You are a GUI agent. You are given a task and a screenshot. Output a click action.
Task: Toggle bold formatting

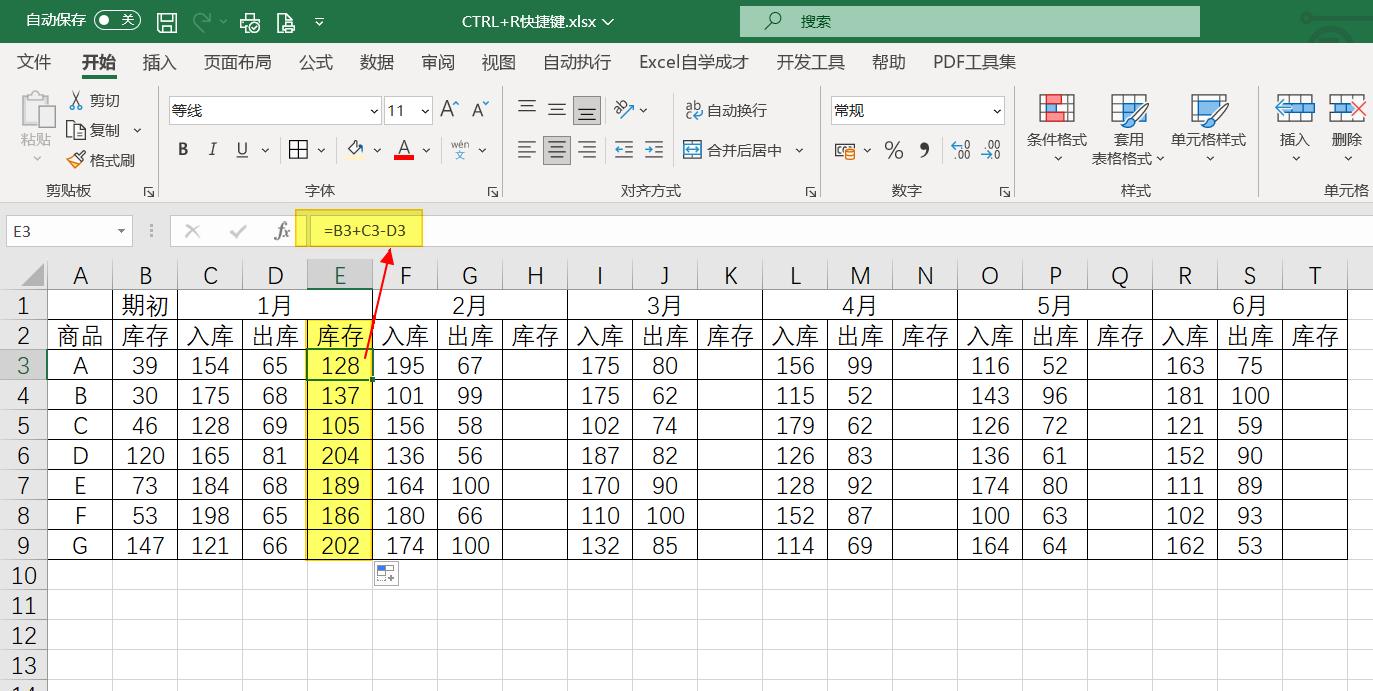(182, 148)
